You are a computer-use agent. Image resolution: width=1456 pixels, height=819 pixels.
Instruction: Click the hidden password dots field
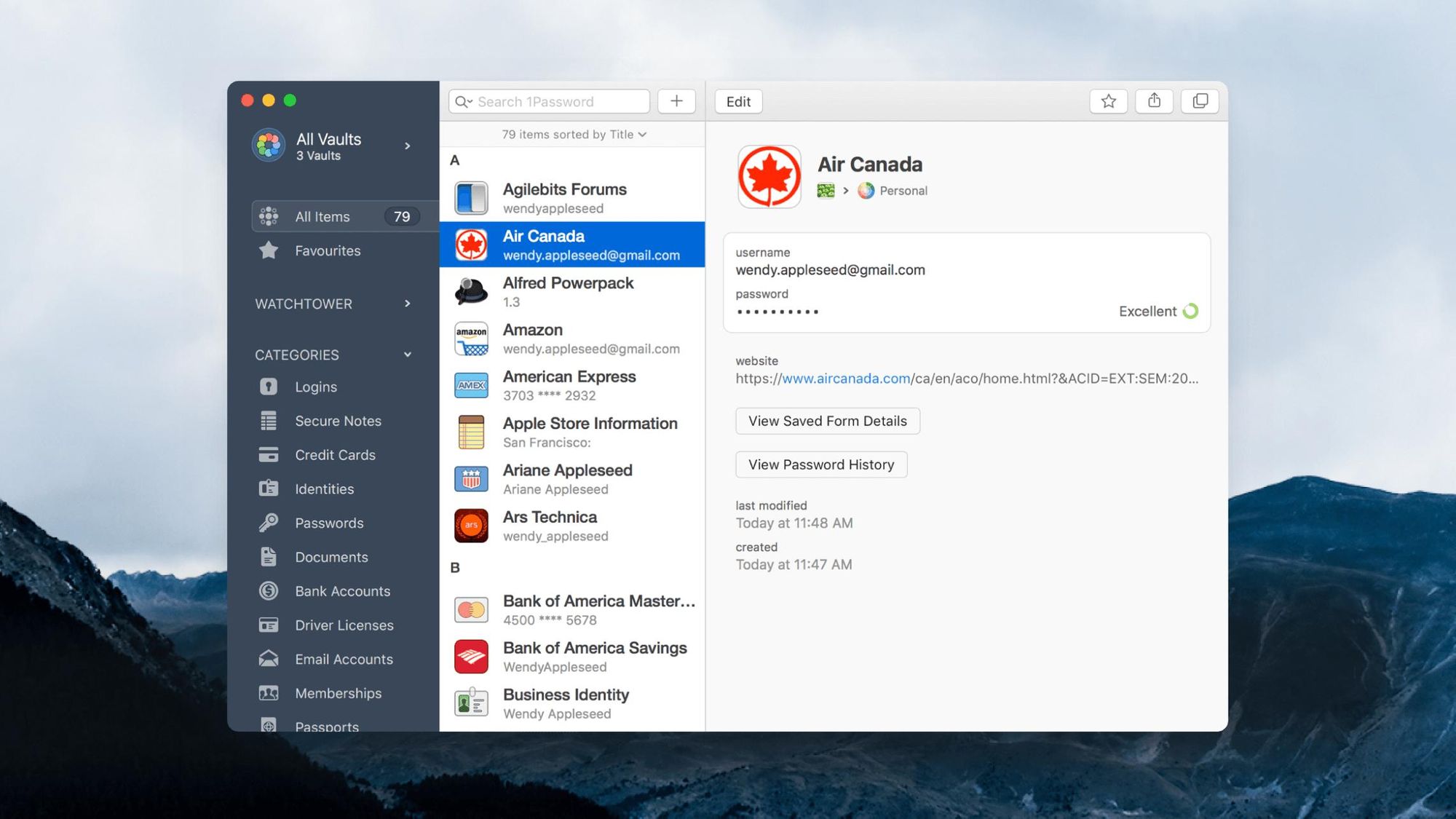(778, 312)
